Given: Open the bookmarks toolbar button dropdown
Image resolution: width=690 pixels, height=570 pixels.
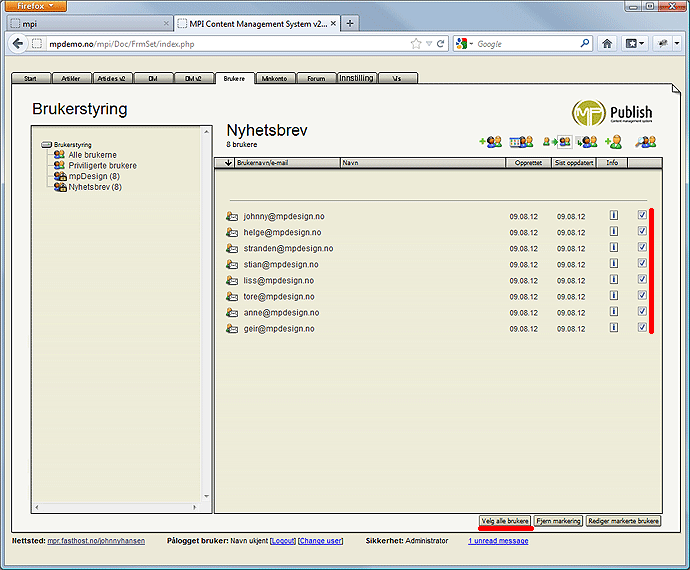Looking at the screenshot, I should click(635, 44).
